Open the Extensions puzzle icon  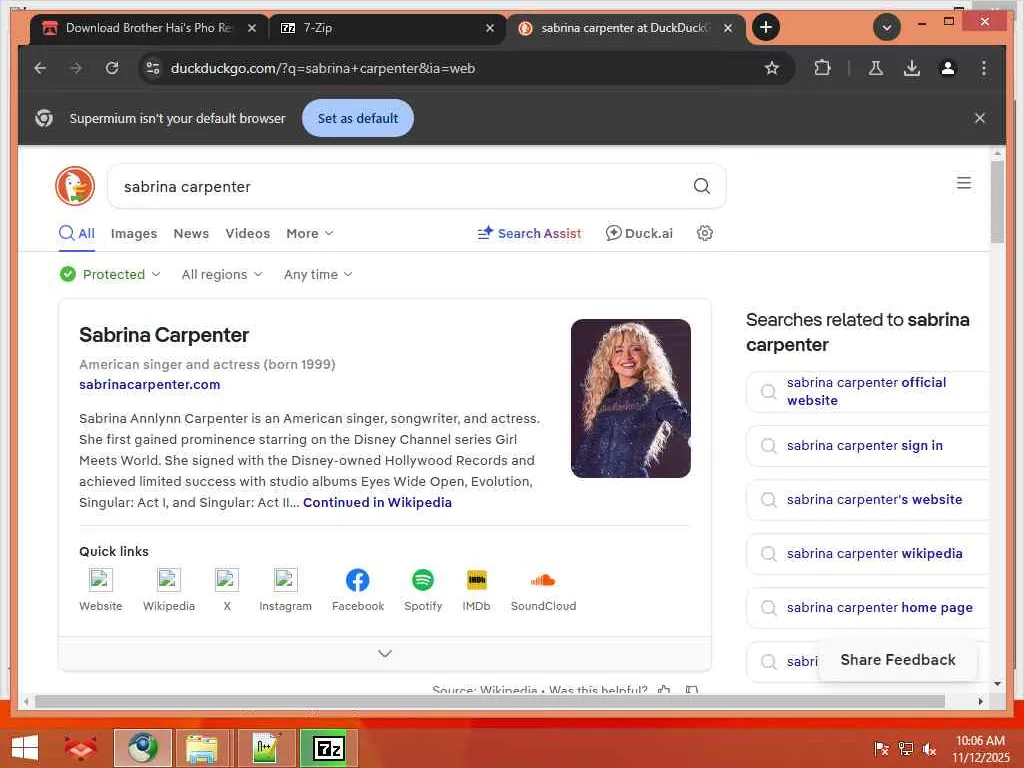(x=822, y=68)
